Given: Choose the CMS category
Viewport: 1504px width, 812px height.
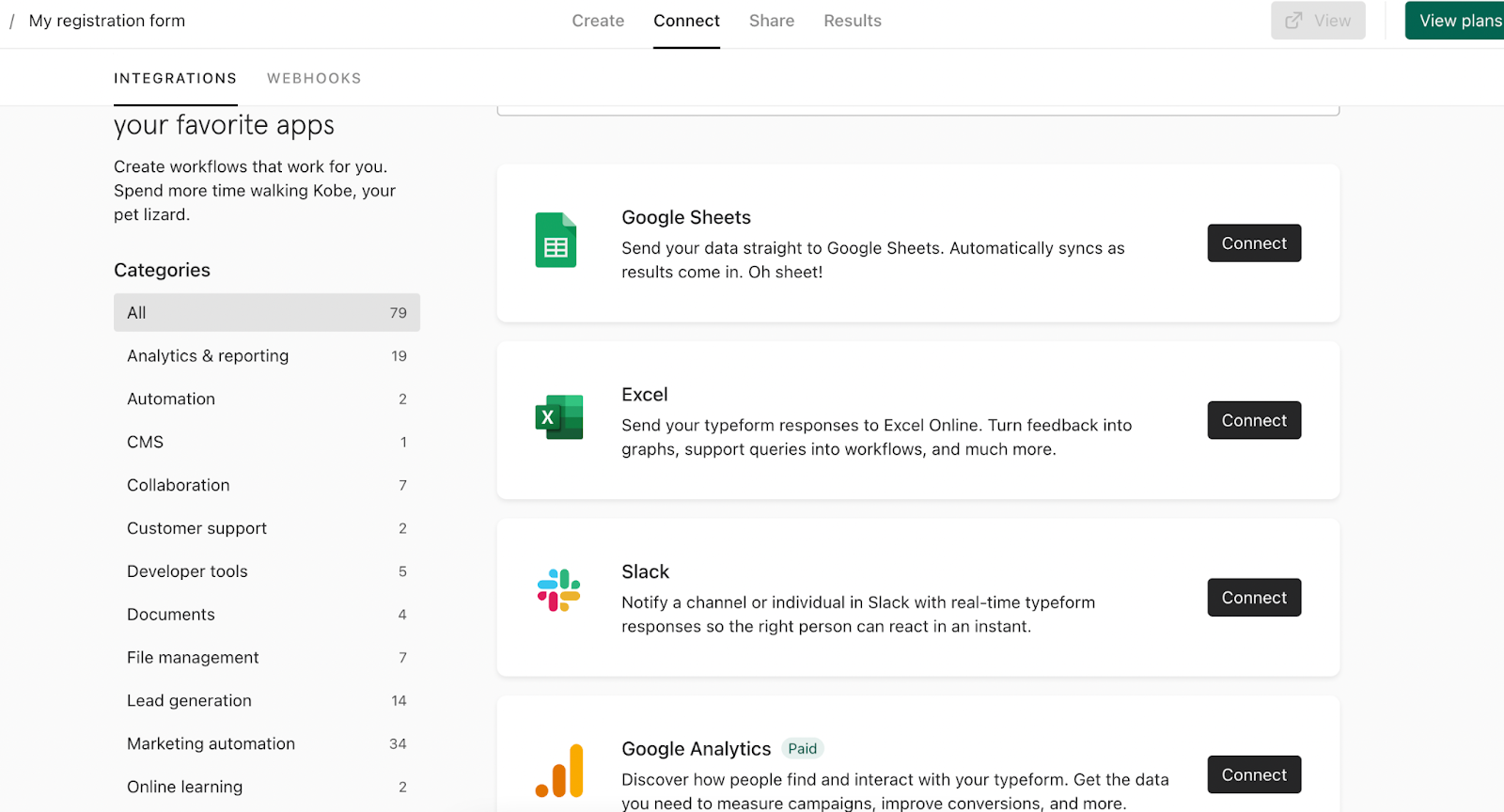Looking at the screenshot, I should [267, 442].
